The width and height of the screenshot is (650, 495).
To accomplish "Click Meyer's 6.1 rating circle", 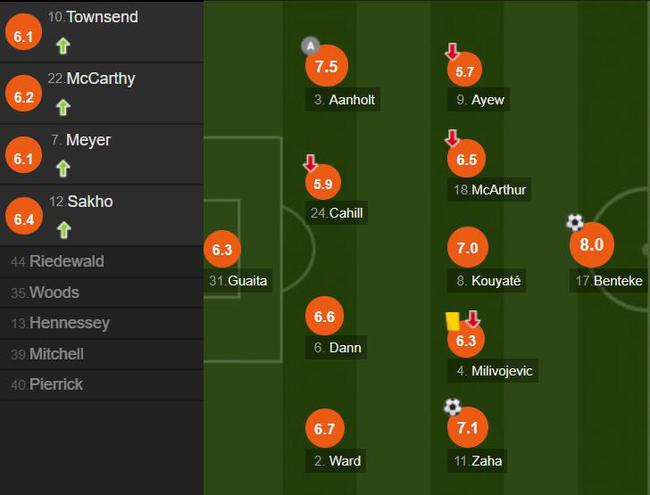I will click(x=24, y=158).
